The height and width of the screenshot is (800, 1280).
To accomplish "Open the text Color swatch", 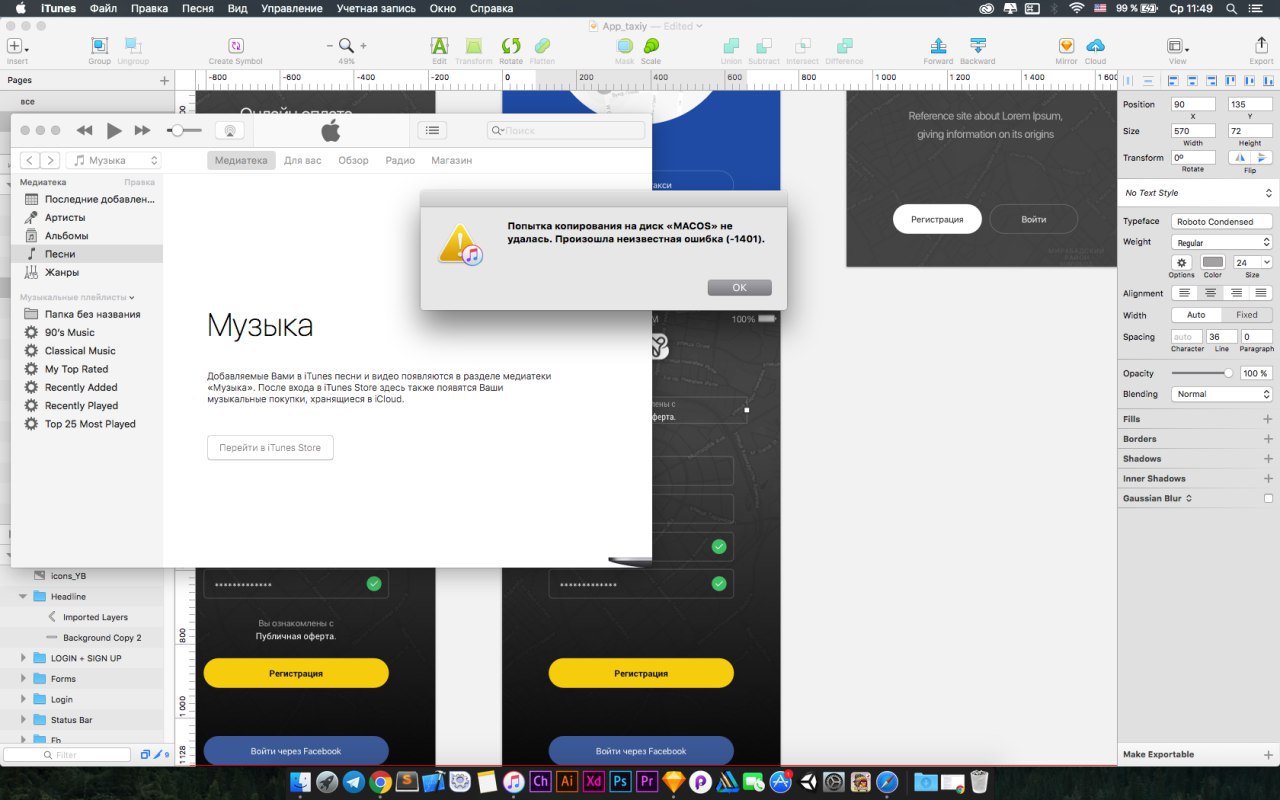I will tap(1213, 262).
